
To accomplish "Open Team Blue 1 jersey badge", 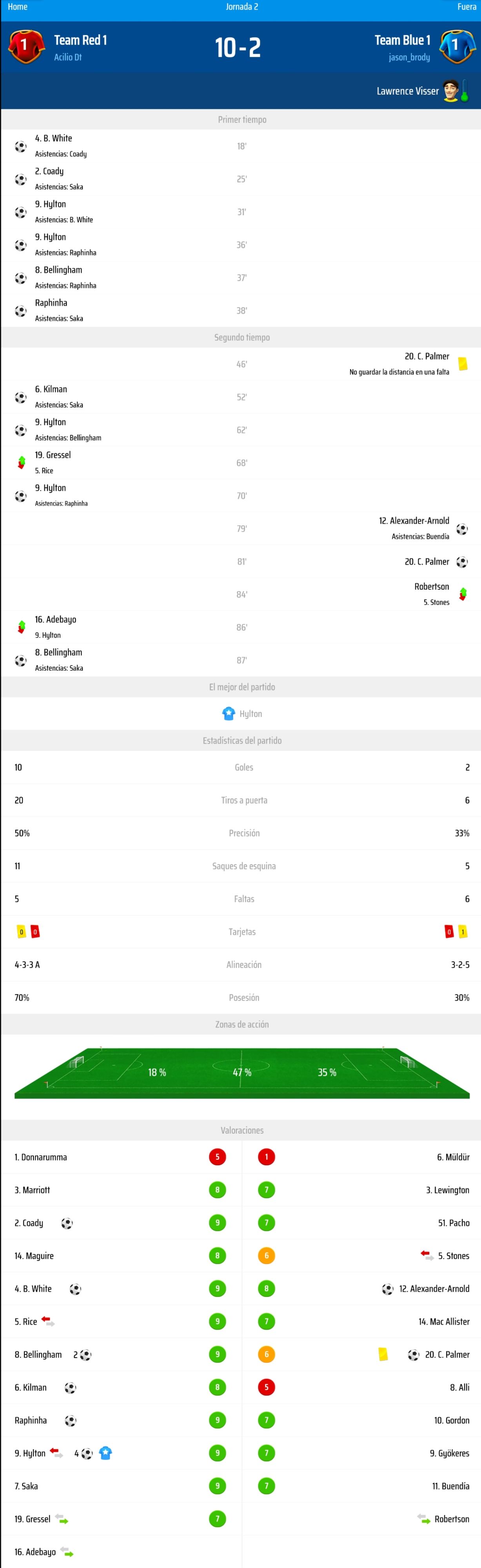I will pos(457,46).
